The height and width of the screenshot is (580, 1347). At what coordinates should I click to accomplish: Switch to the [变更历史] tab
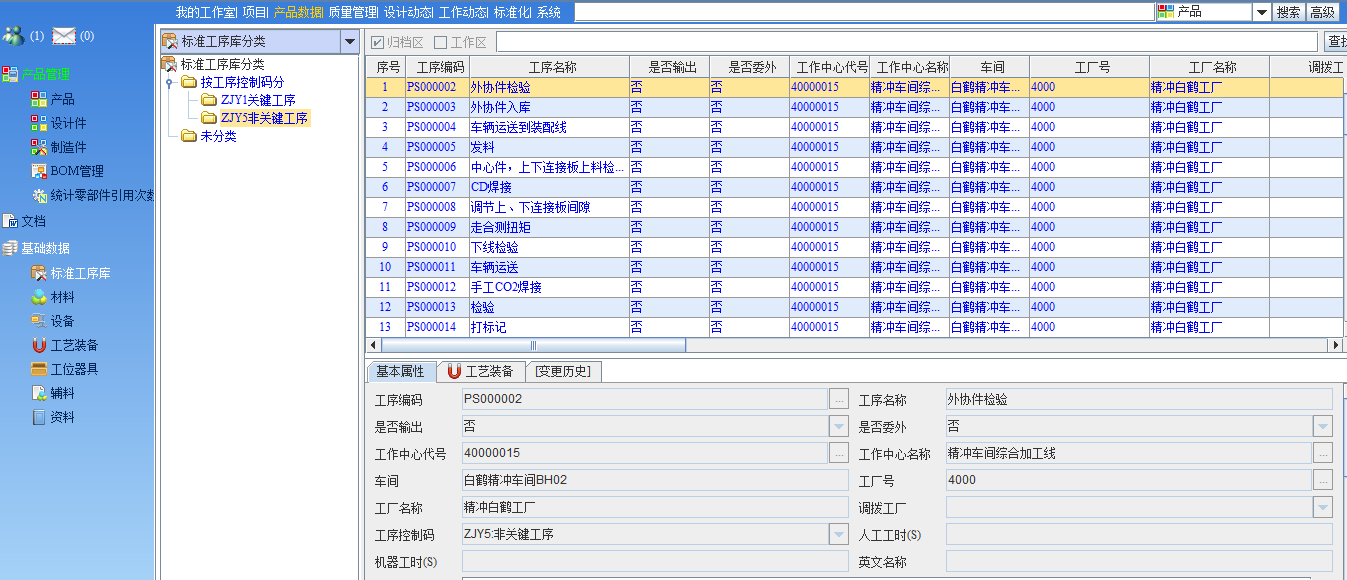pyautogui.click(x=563, y=371)
